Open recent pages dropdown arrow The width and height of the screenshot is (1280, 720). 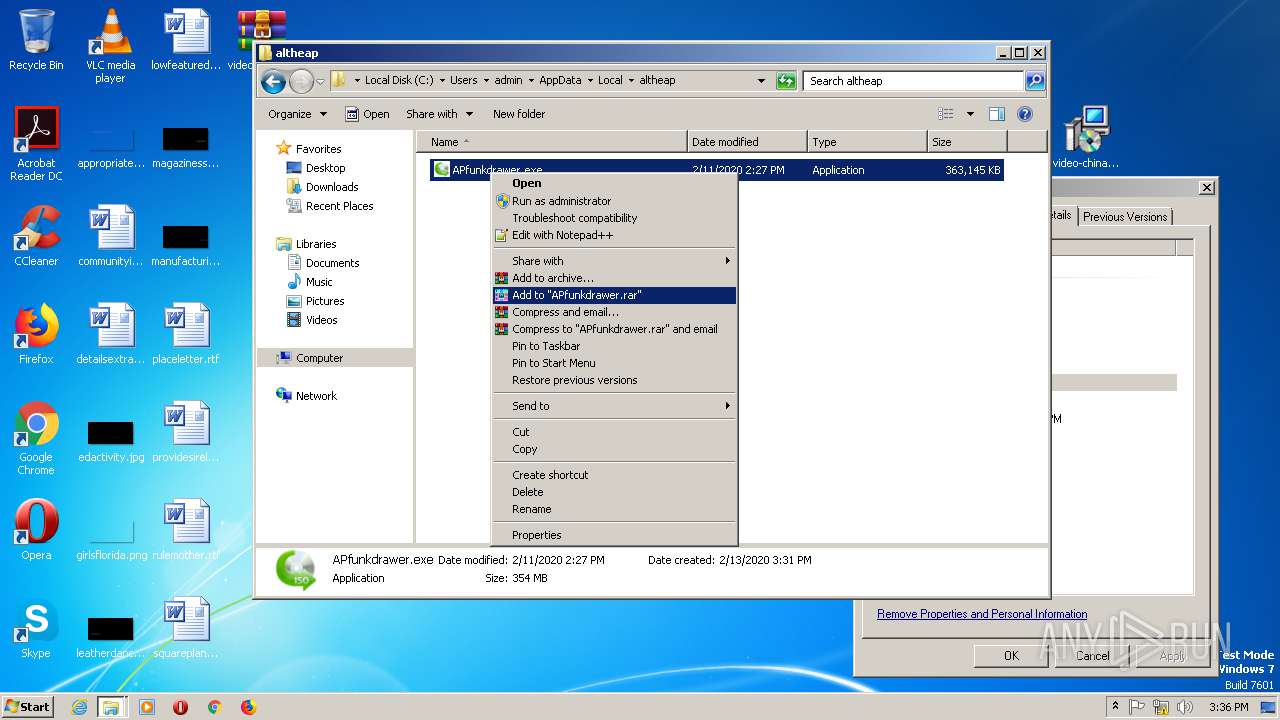coord(320,81)
